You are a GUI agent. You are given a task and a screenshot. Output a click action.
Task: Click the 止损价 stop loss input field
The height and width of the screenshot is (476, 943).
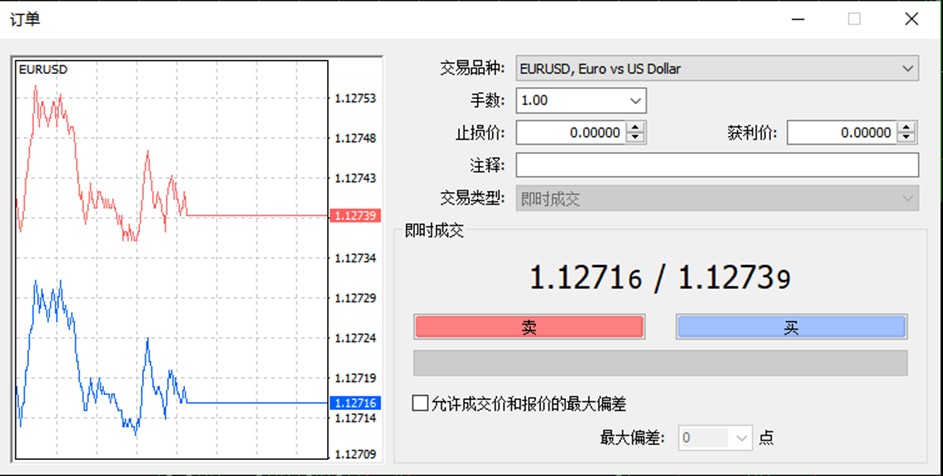tap(570, 133)
